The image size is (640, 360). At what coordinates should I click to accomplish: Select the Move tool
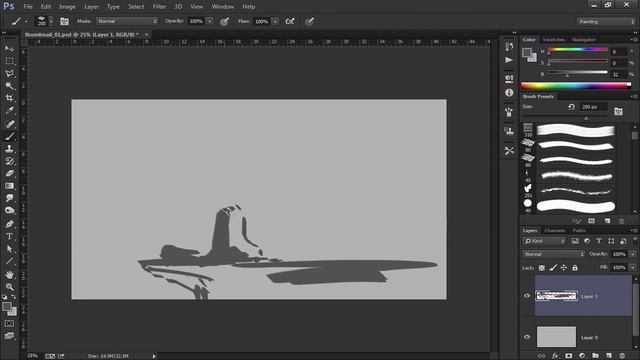pos(9,49)
